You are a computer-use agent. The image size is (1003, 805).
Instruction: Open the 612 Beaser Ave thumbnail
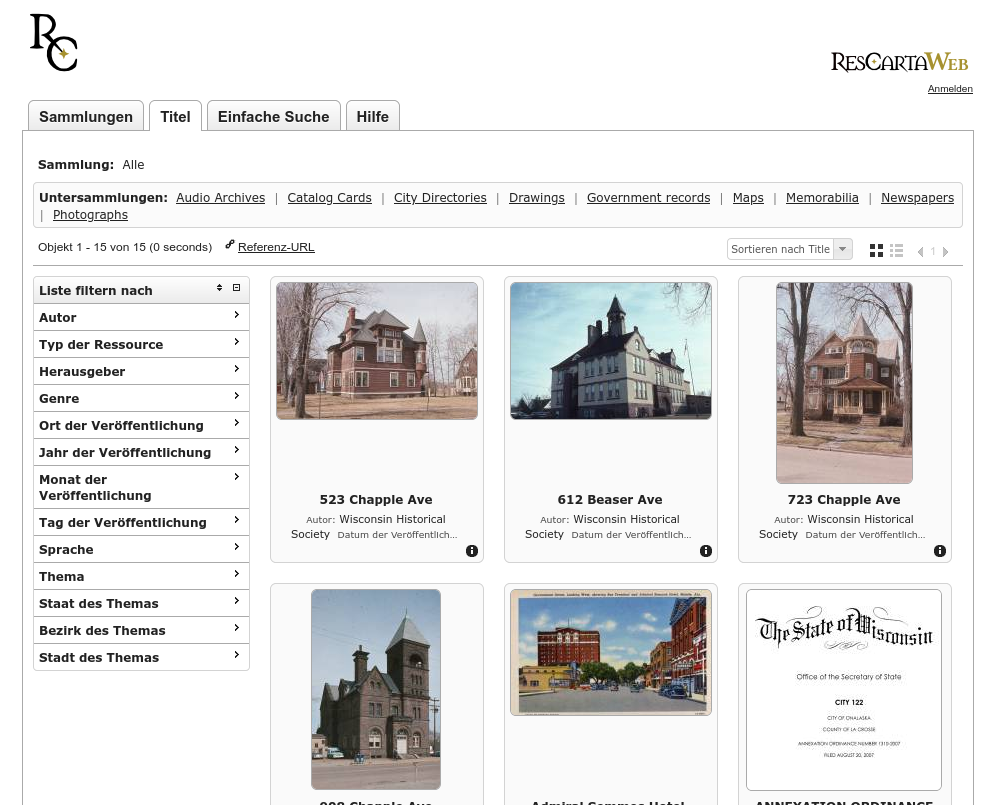pyautogui.click(x=611, y=351)
